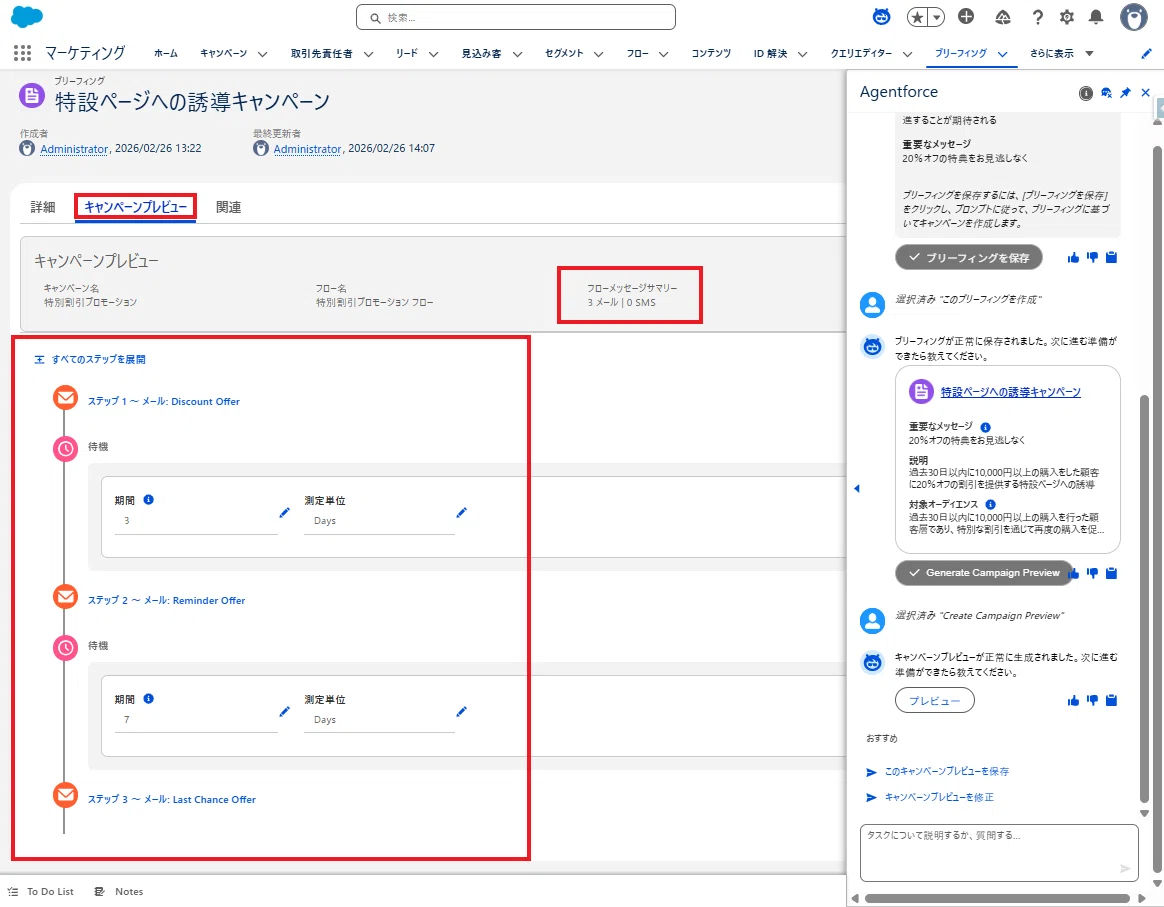Click Generate Campaign Preview button
Viewport: 1164px width, 907px height.
[984, 573]
